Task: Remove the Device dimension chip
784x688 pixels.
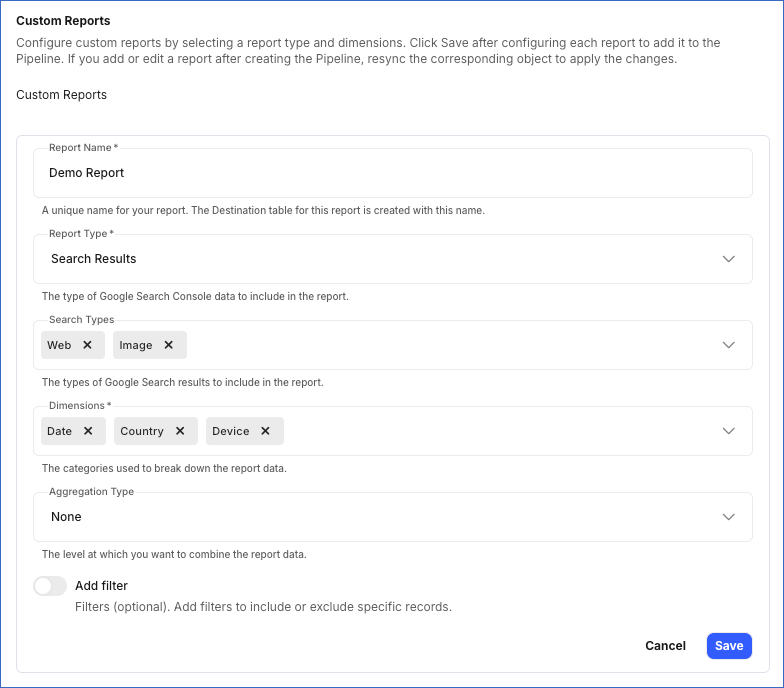Action: (x=266, y=431)
